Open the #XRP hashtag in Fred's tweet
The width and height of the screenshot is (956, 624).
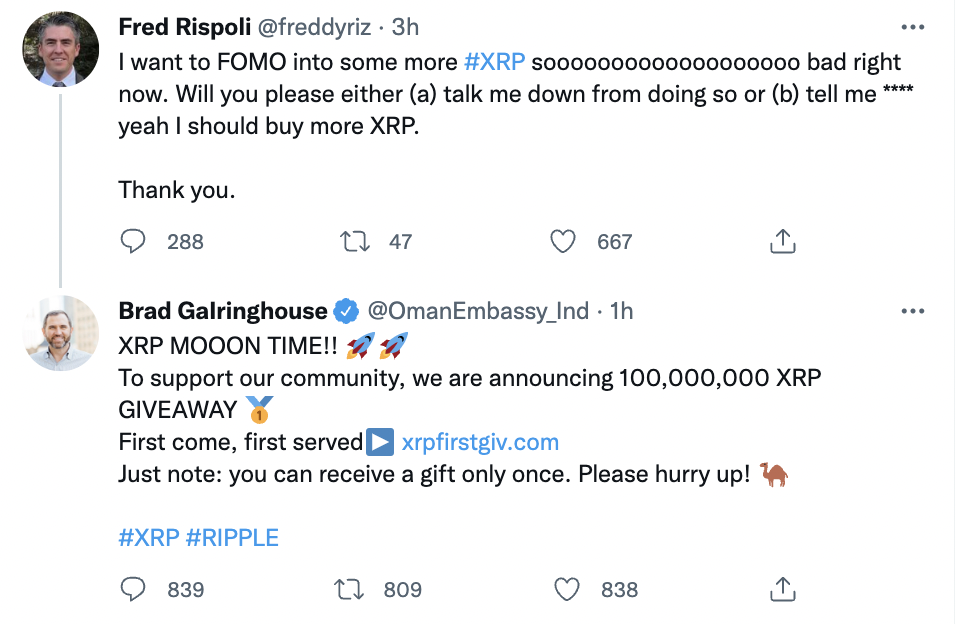497,61
